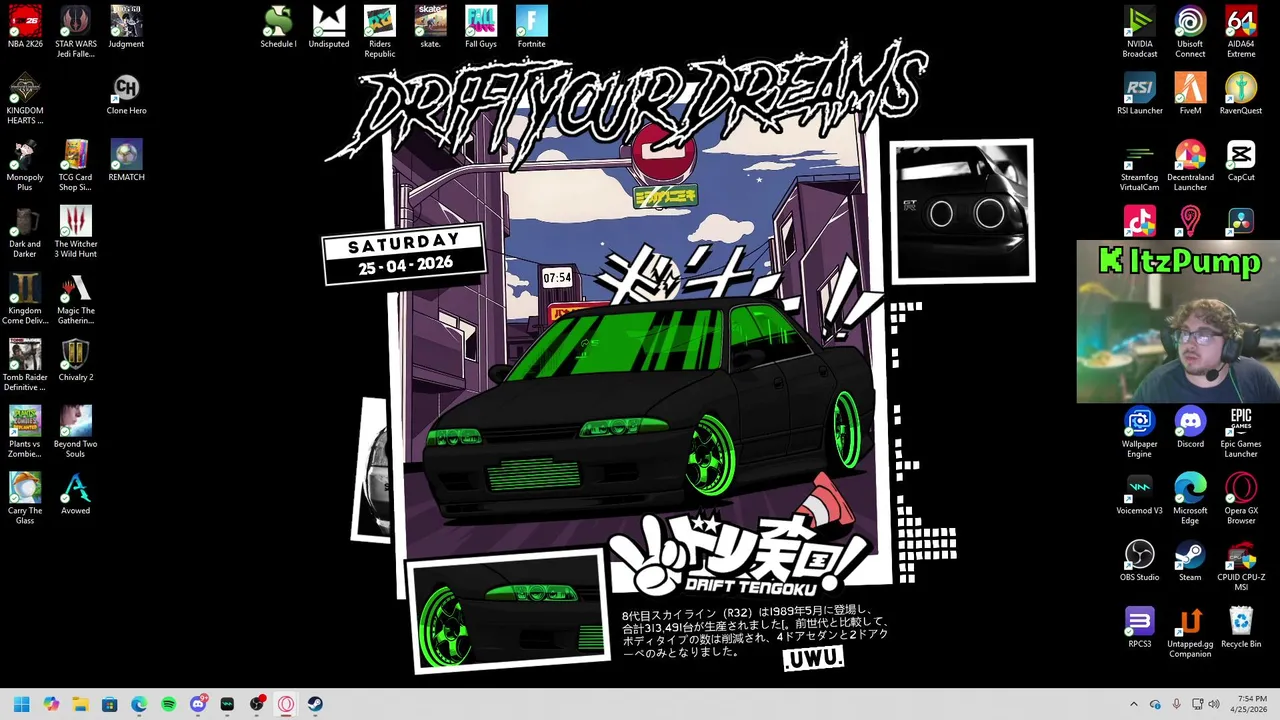Switch to Discord in the taskbar
Image resolution: width=1280 pixels, height=720 pixels.
click(x=198, y=704)
